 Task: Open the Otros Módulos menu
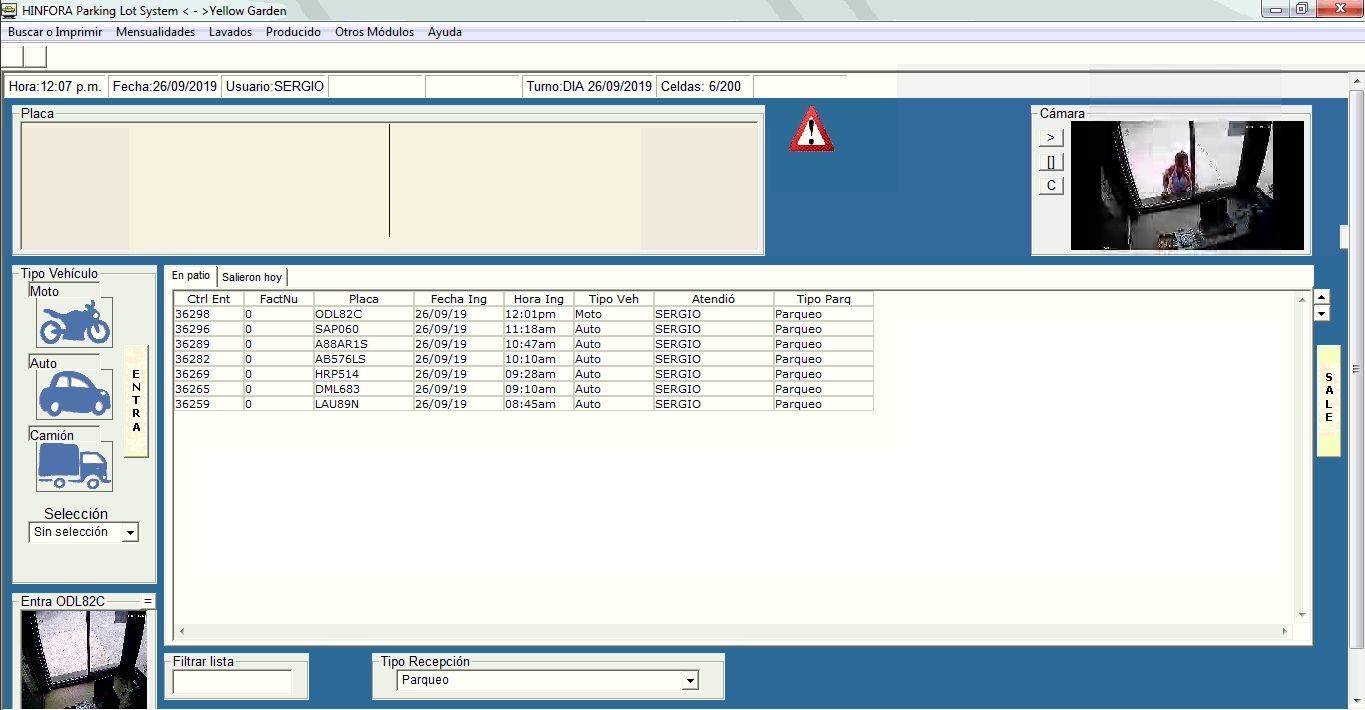374,32
